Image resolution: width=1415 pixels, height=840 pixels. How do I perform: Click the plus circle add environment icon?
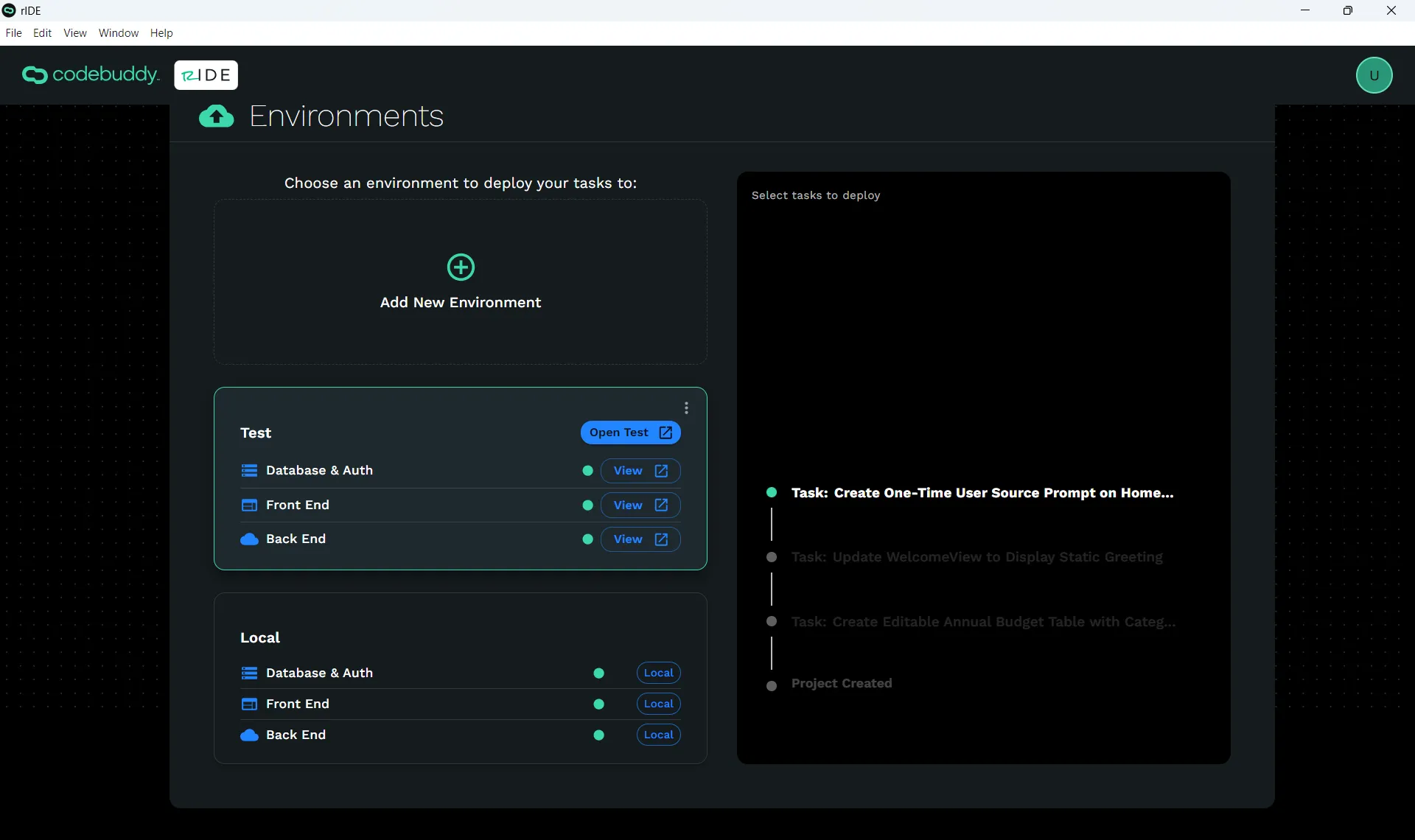[461, 267]
